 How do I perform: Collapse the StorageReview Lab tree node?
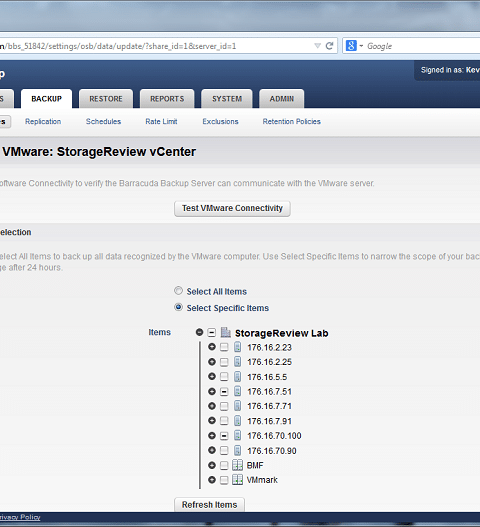[x=199, y=332]
